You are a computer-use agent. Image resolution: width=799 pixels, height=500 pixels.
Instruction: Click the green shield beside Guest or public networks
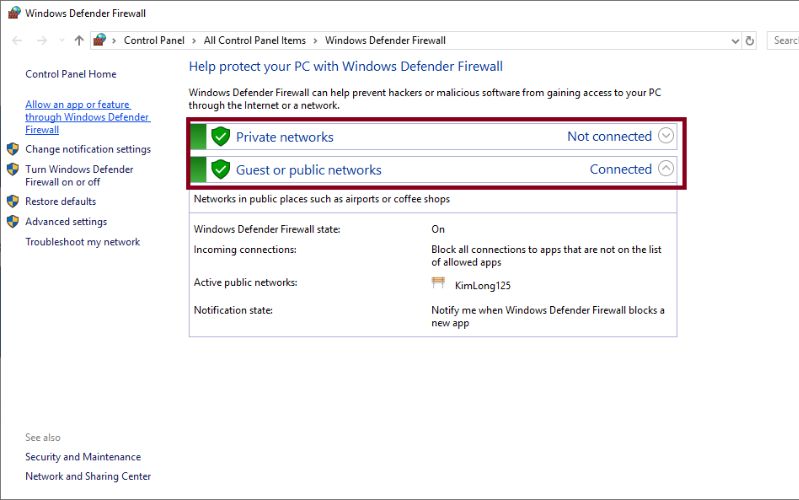pyautogui.click(x=221, y=169)
